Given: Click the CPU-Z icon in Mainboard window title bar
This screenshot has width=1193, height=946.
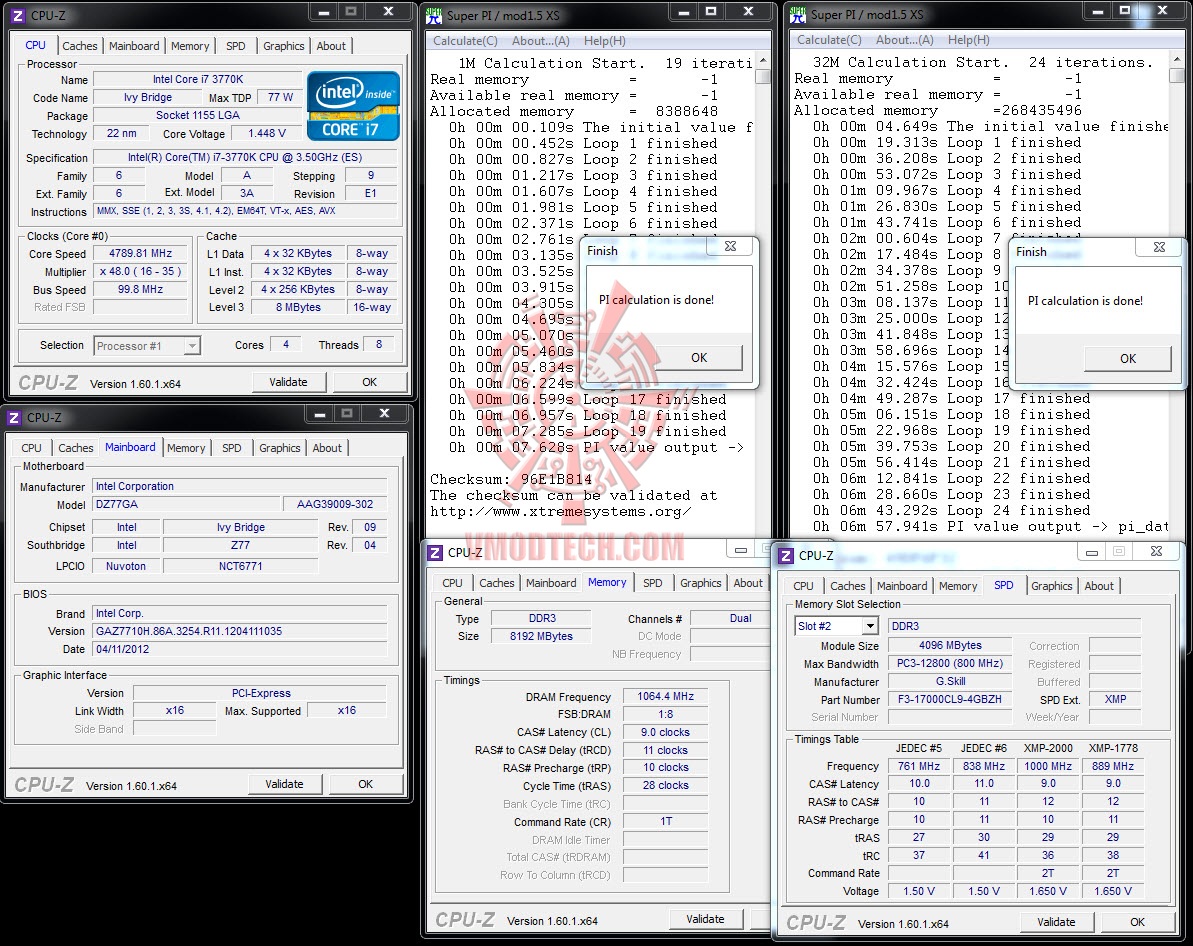Looking at the screenshot, I should (x=14, y=417).
